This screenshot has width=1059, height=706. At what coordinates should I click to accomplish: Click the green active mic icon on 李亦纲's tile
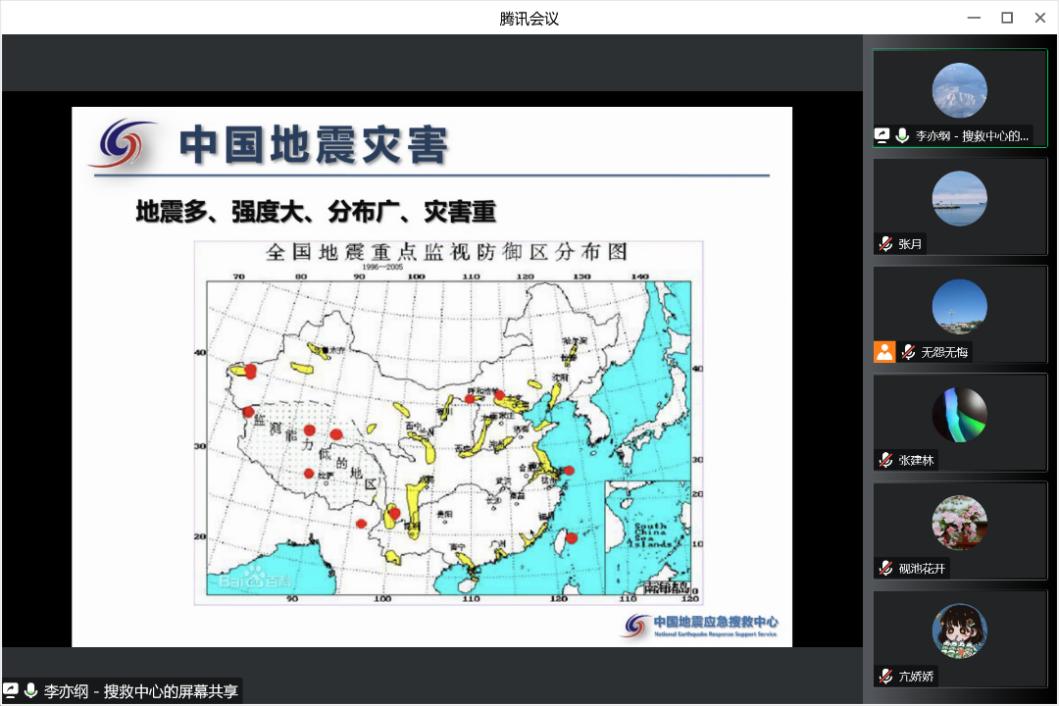click(x=902, y=136)
